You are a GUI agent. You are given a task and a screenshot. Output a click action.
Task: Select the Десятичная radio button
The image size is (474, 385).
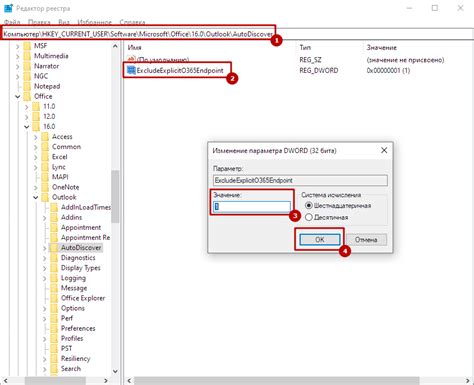pos(309,217)
